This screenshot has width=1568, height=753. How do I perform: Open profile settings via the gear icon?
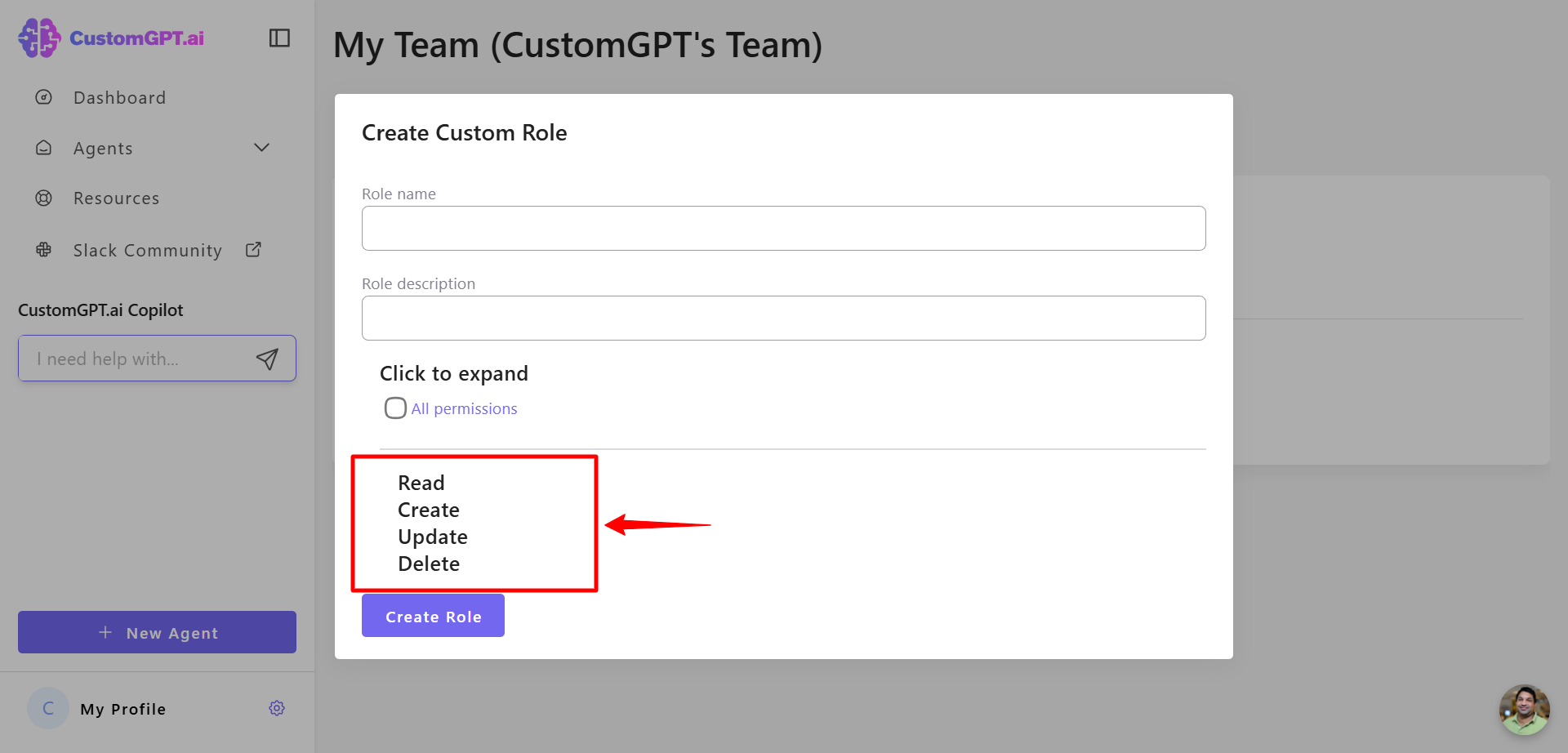click(277, 708)
